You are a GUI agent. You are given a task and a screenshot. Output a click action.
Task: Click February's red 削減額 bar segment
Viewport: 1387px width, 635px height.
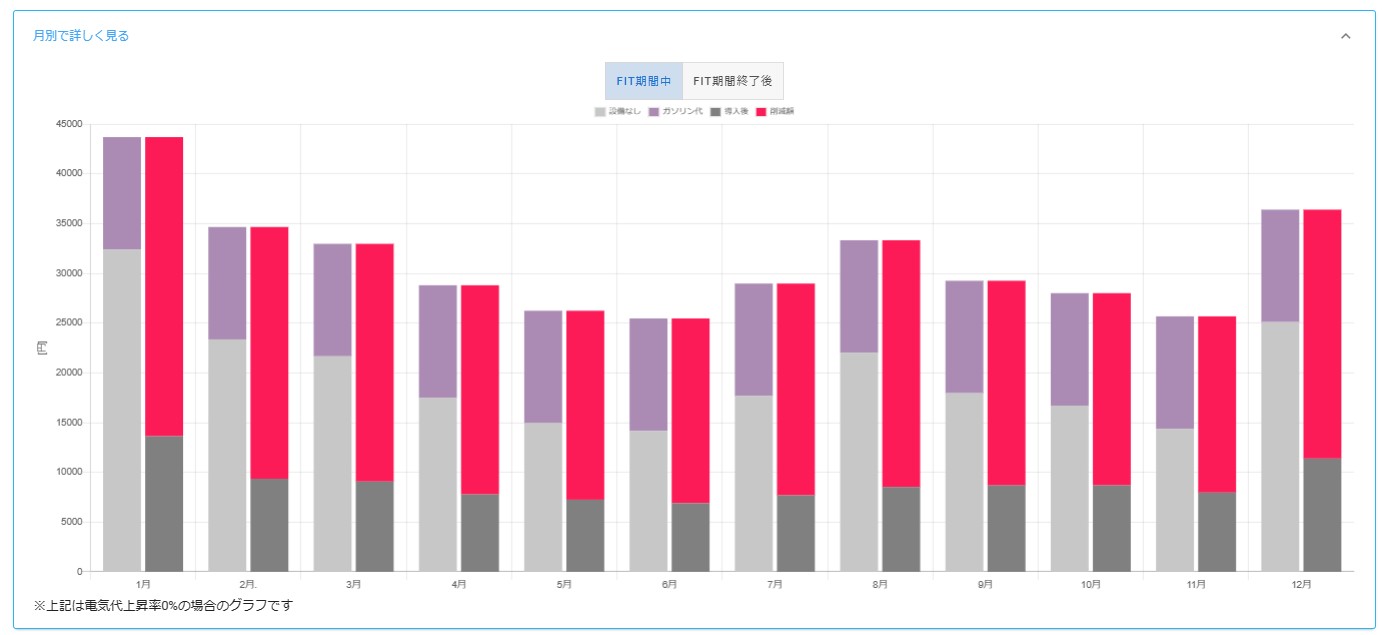tap(269, 353)
